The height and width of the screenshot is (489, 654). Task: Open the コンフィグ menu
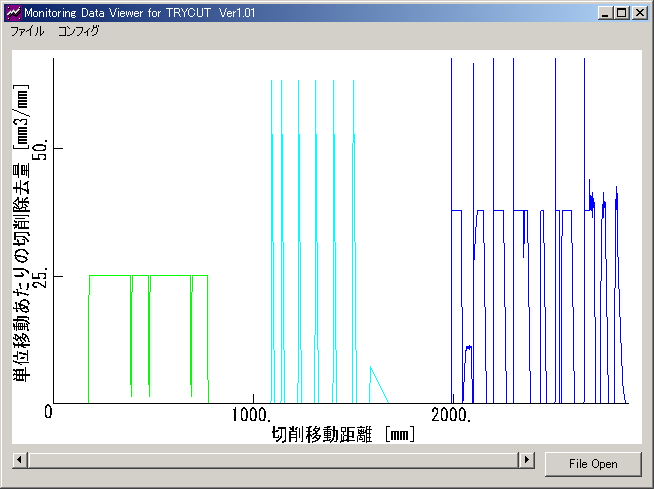pyautogui.click(x=78, y=31)
